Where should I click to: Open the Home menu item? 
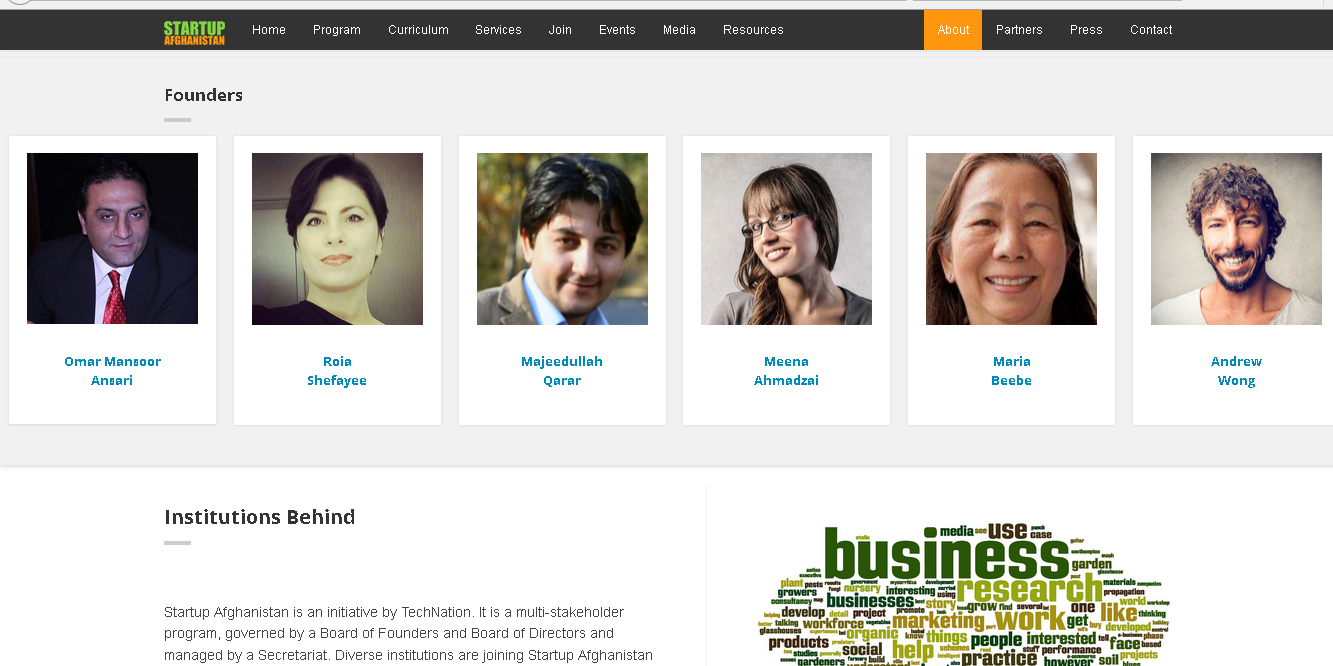269,30
